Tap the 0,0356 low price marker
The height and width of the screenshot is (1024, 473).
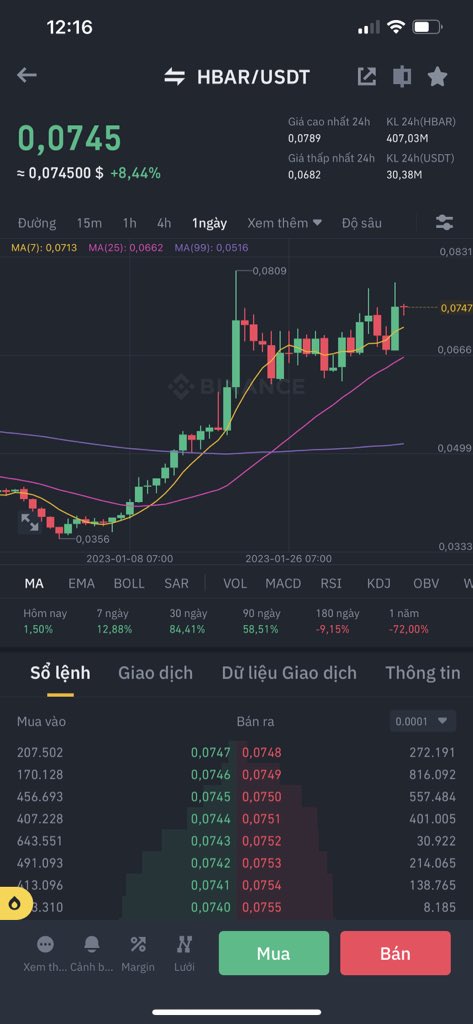point(93,539)
